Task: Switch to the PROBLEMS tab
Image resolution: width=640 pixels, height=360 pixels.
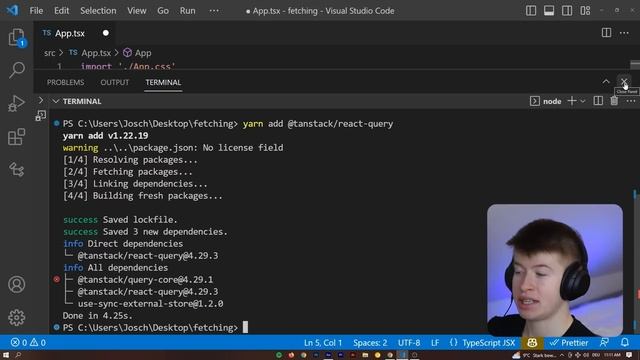Action: click(65, 82)
